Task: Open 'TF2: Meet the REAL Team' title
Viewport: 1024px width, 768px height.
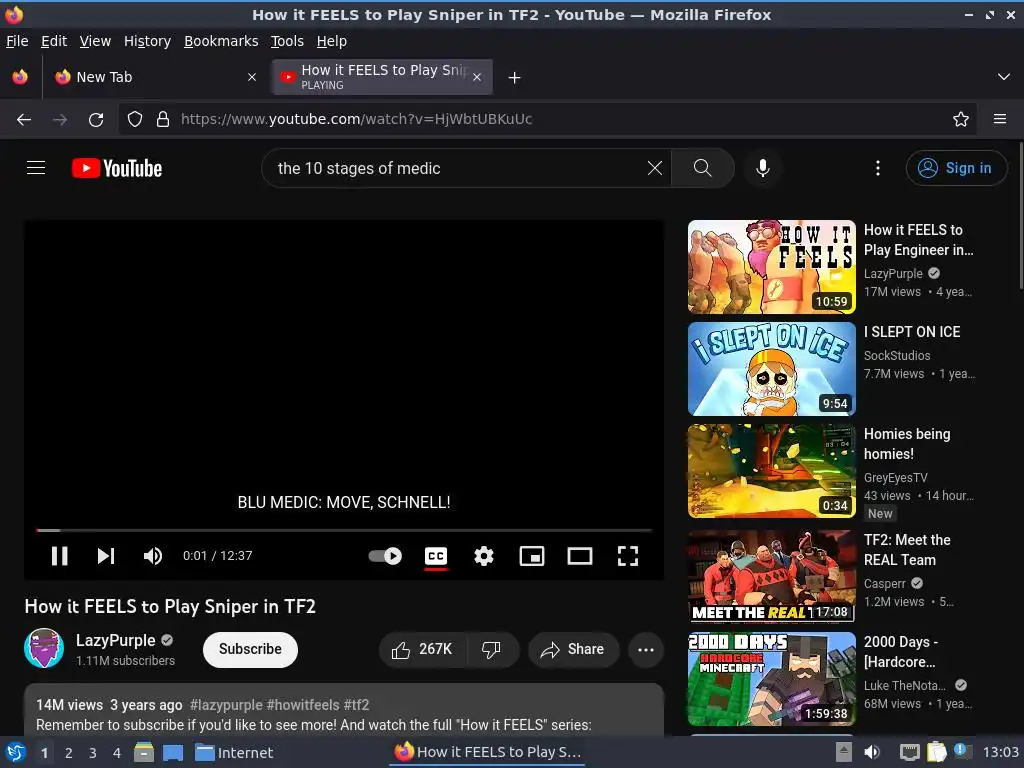Action: pos(907,550)
